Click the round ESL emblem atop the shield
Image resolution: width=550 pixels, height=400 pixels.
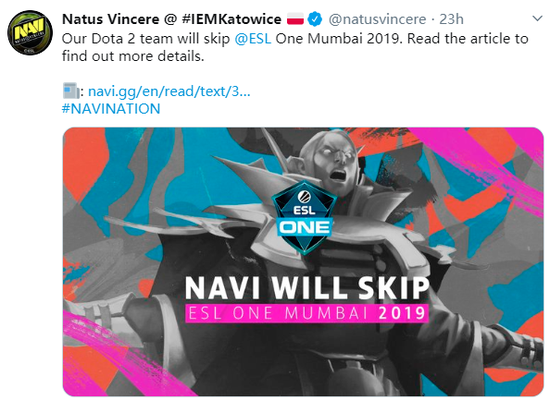(304, 196)
